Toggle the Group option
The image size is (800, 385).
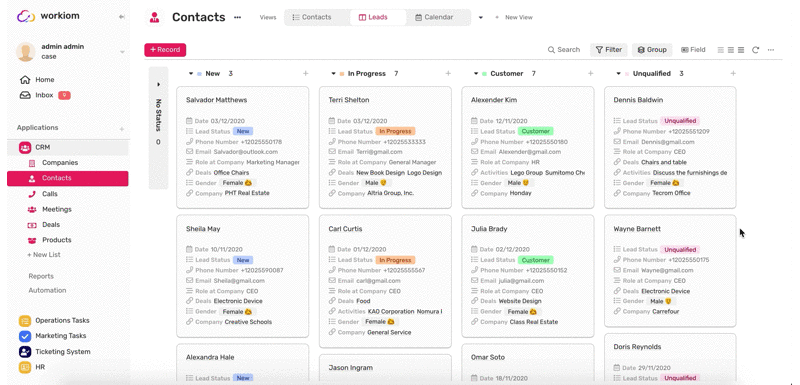pos(652,50)
